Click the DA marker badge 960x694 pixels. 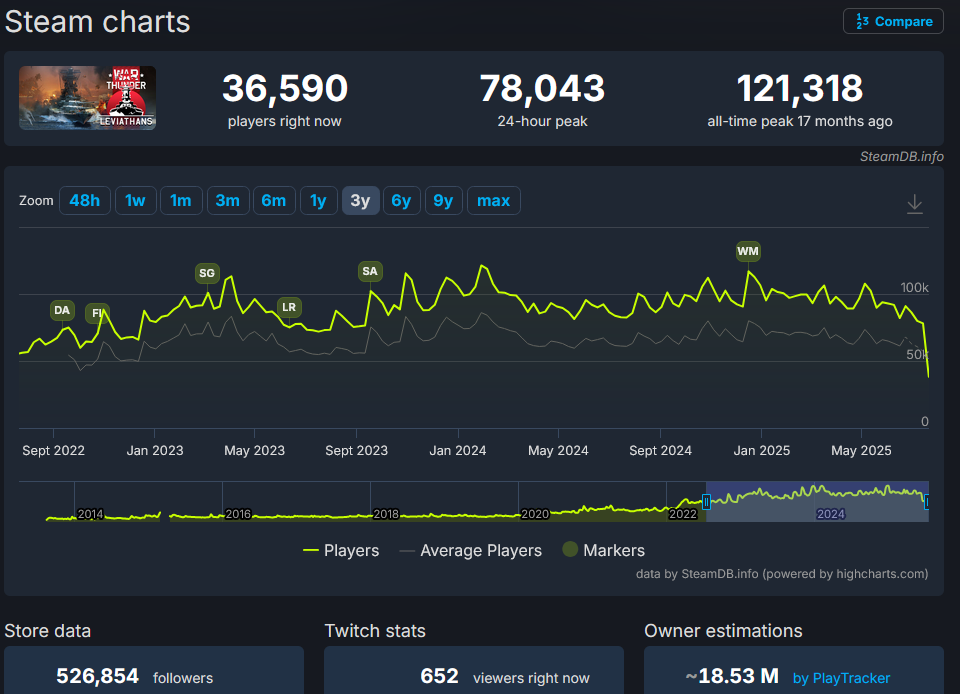[x=62, y=310]
